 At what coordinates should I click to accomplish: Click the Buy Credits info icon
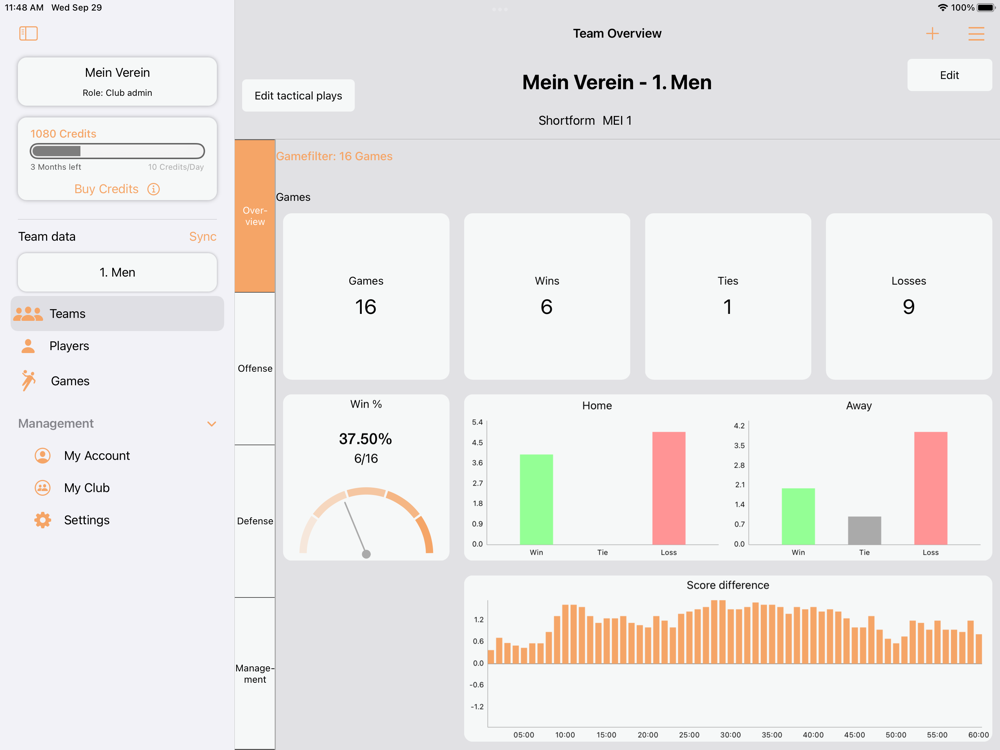(154, 189)
